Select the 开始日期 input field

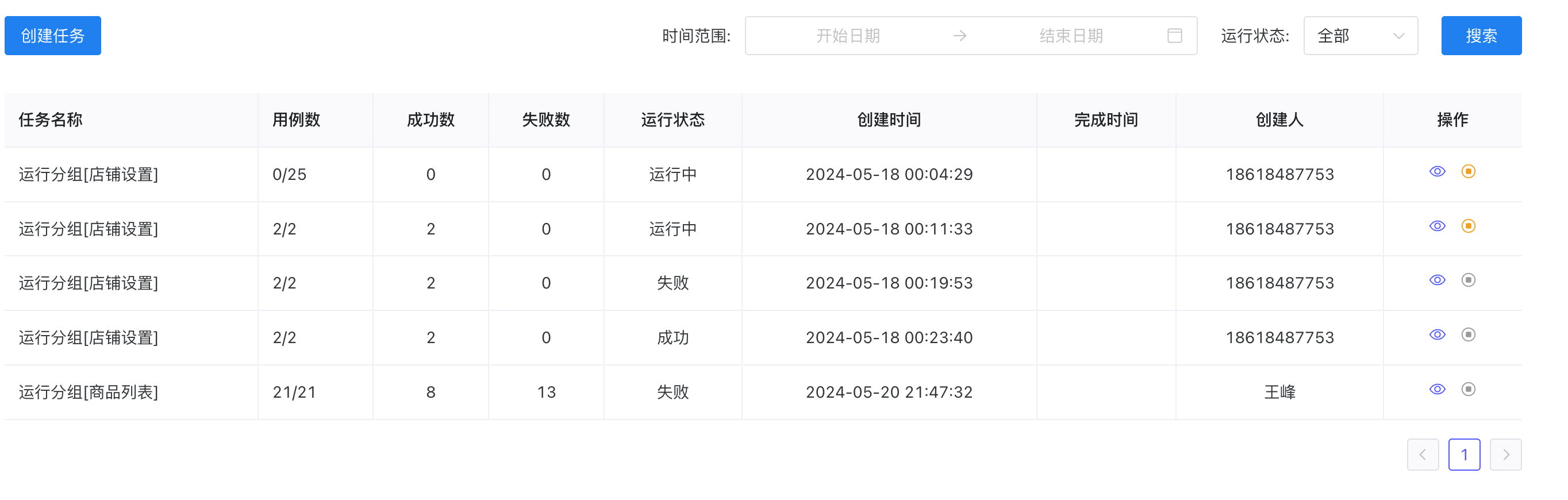coord(848,36)
